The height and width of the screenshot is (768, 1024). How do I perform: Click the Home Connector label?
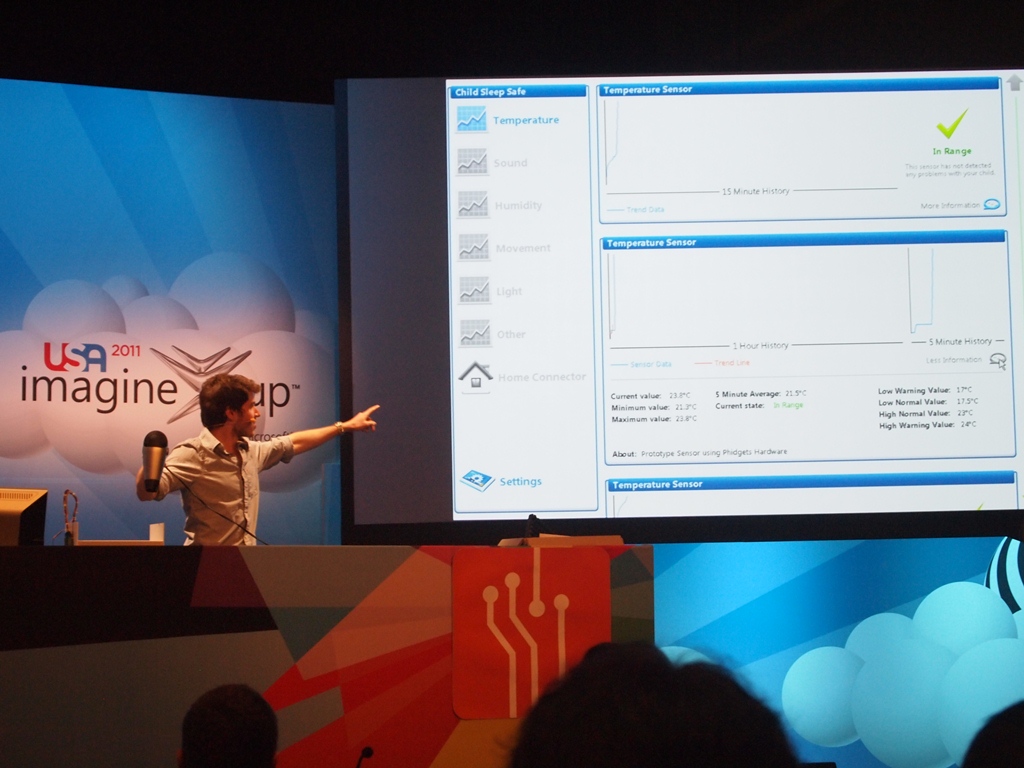pyautogui.click(x=542, y=377)
